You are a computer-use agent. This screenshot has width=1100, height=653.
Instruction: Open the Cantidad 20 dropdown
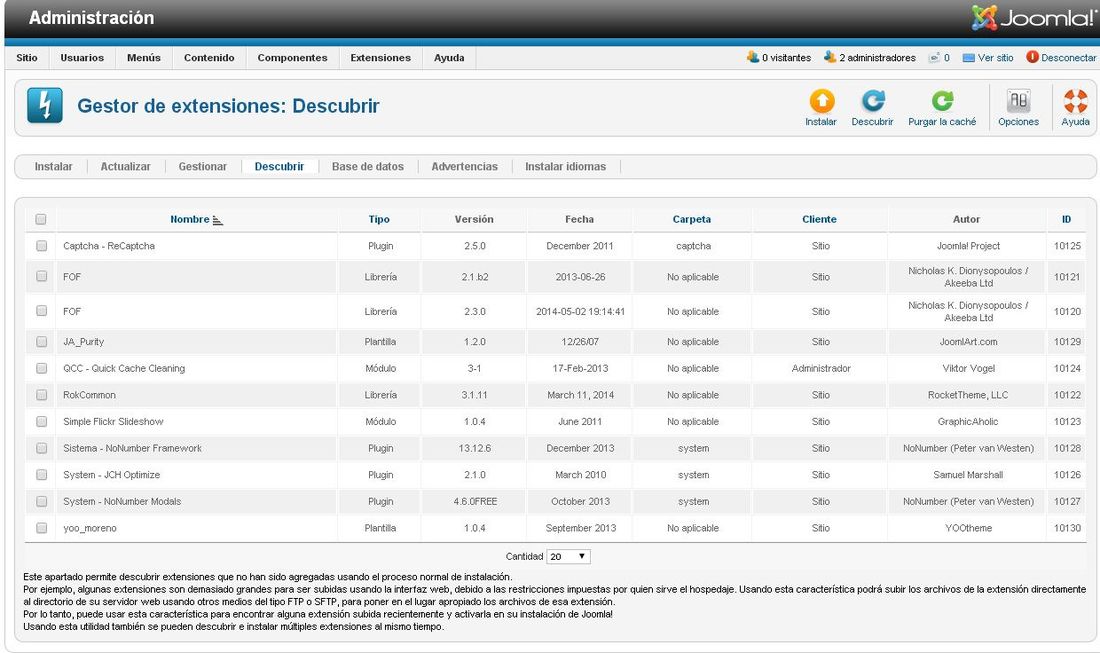[568, 556]
